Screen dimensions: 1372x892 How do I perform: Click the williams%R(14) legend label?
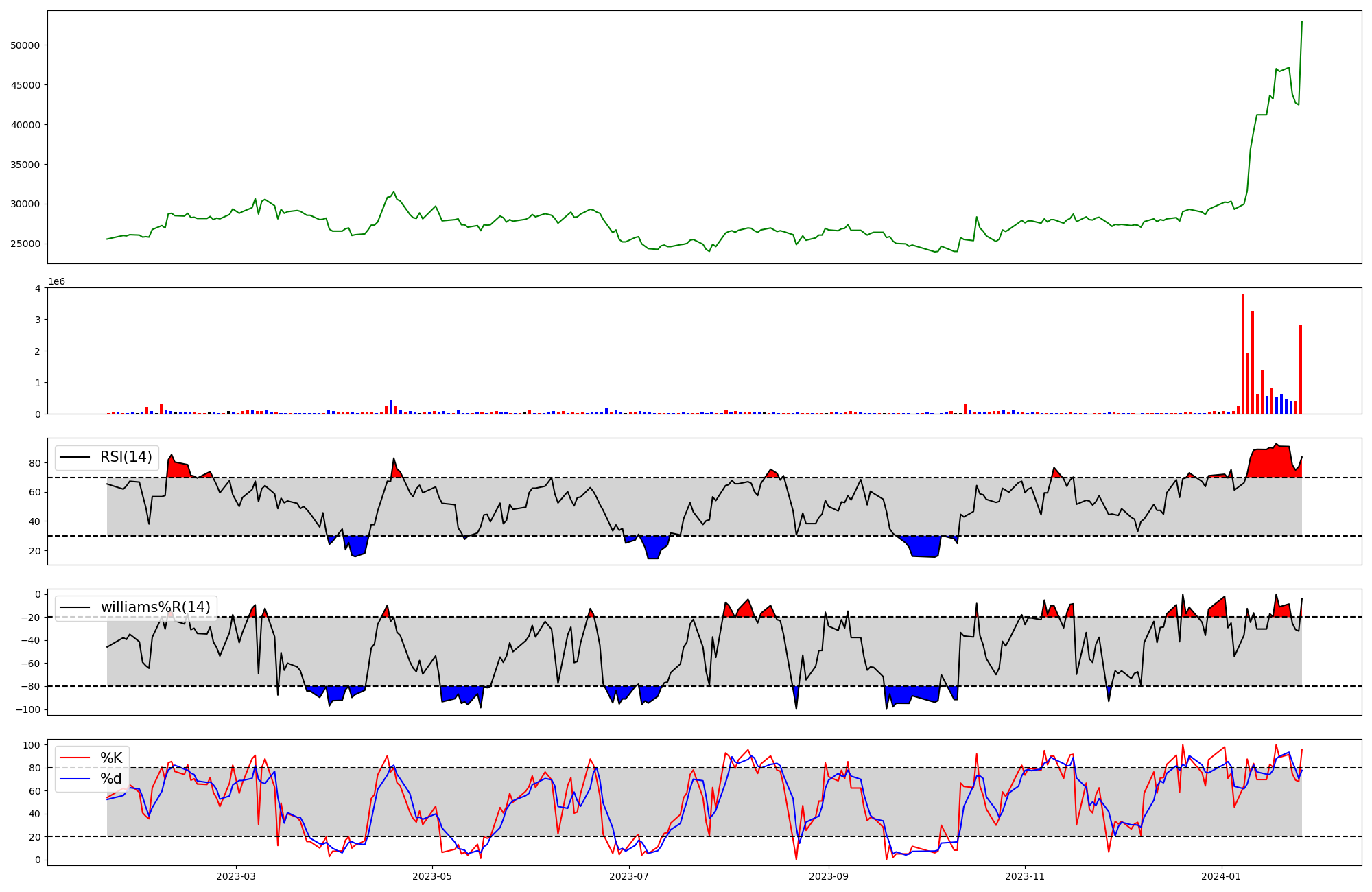click(155, 607)
